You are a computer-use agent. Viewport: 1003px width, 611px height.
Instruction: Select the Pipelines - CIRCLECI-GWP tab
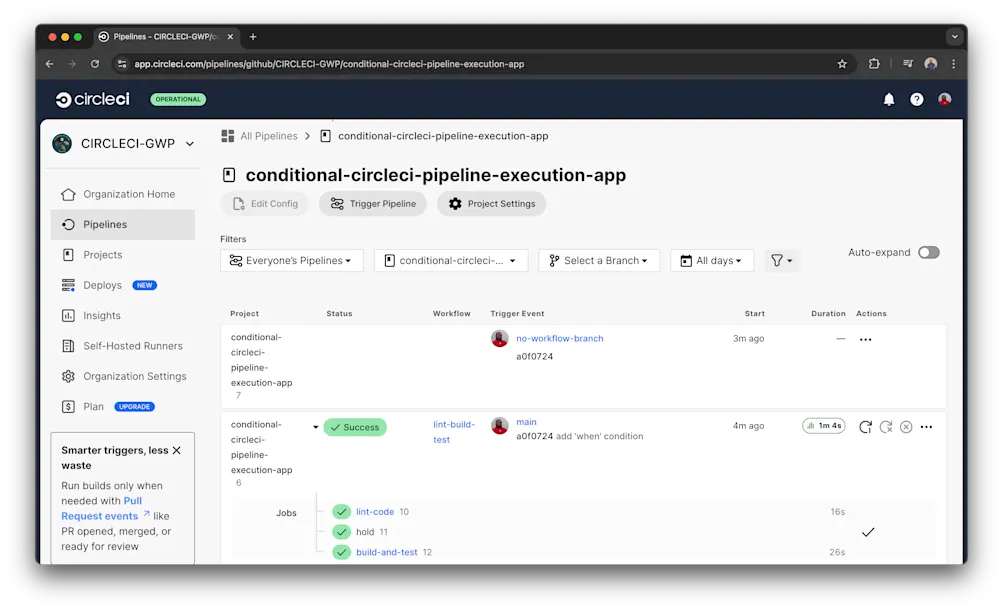click(x=166, y=37)
